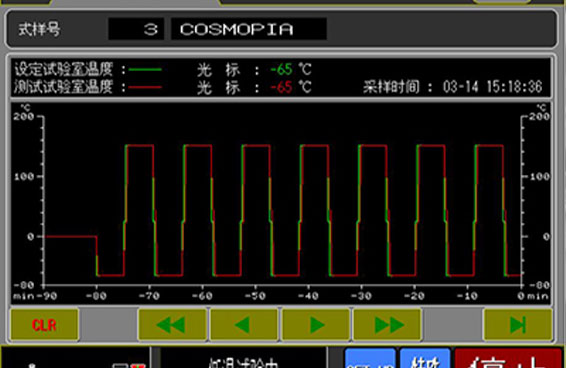Viewport: 566px width, 368px height.
Task: Click the -50 min mark on time axis
Action: [x=255, y=296]
